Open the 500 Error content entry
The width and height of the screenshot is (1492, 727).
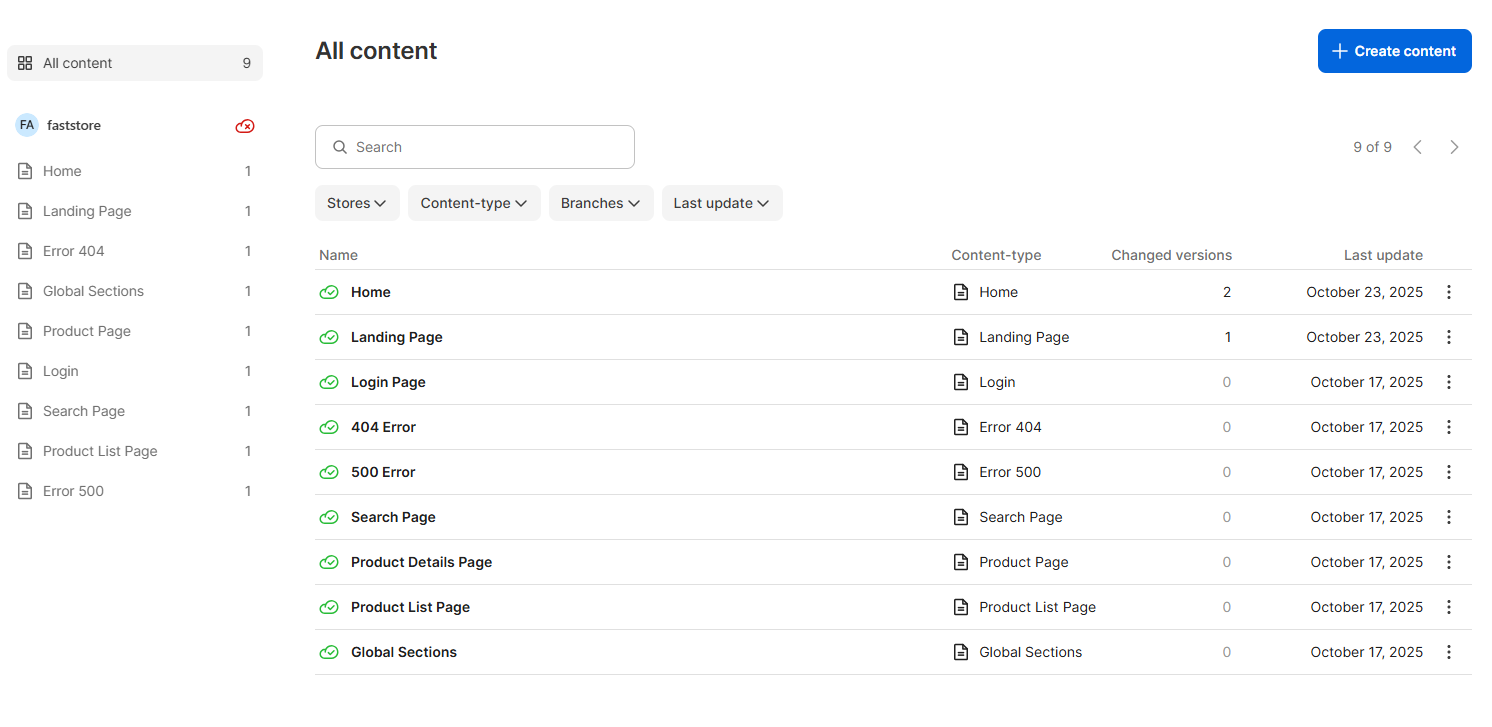[x=383, y=472]
